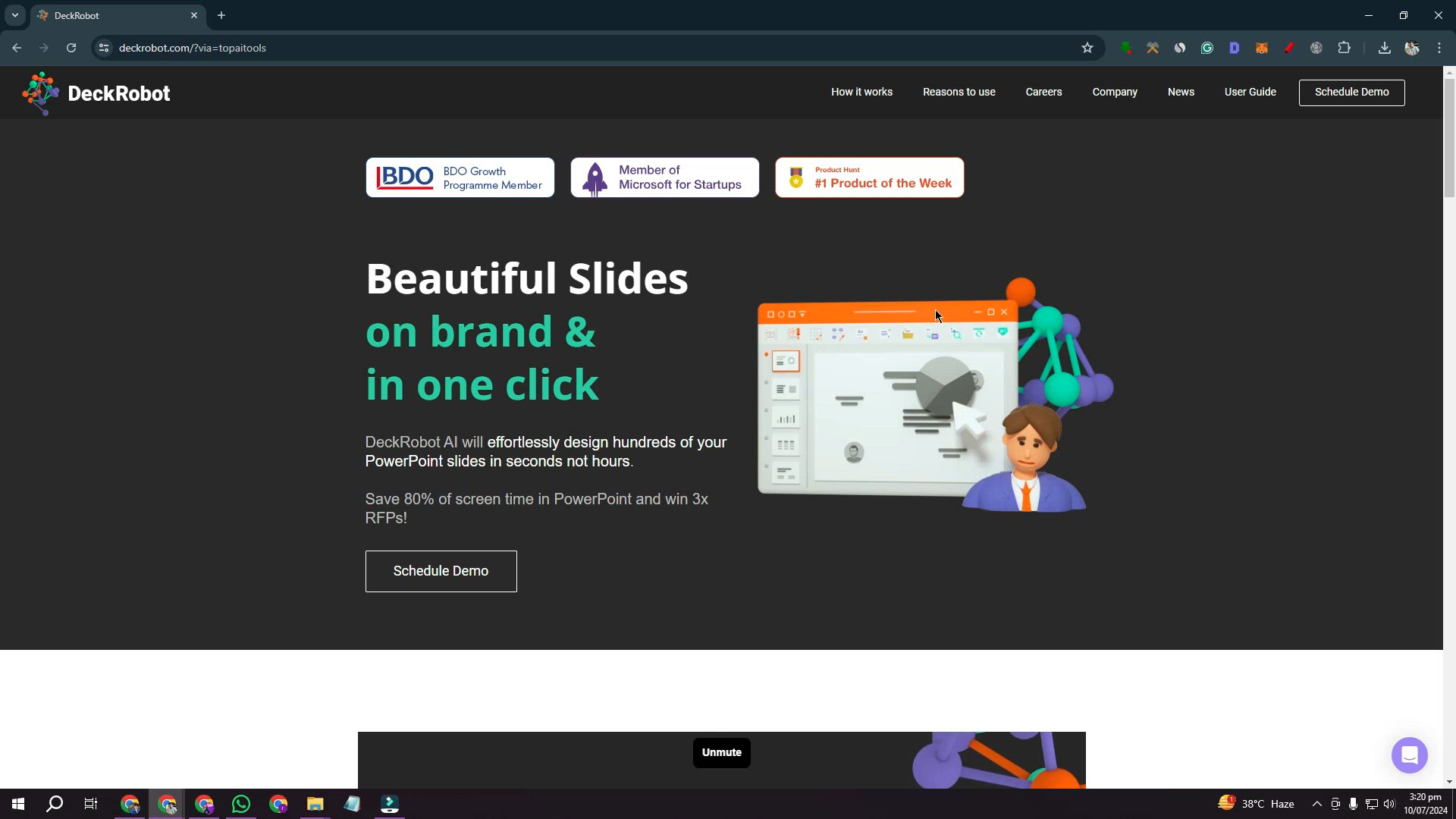The width and height of the screenshot is (1456, 819).
Task: Open the red slash extension icon
Action: coord(1288,48)
